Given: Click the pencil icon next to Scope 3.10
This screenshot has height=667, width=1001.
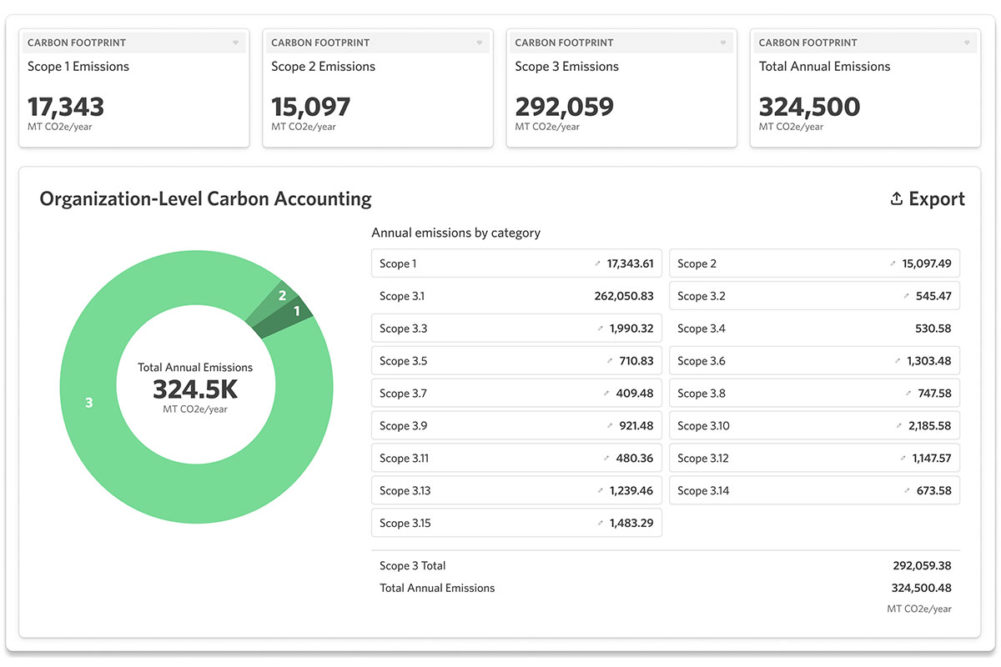Looking at the screenshot, I should pyautogui.click(x=899, y=425).
